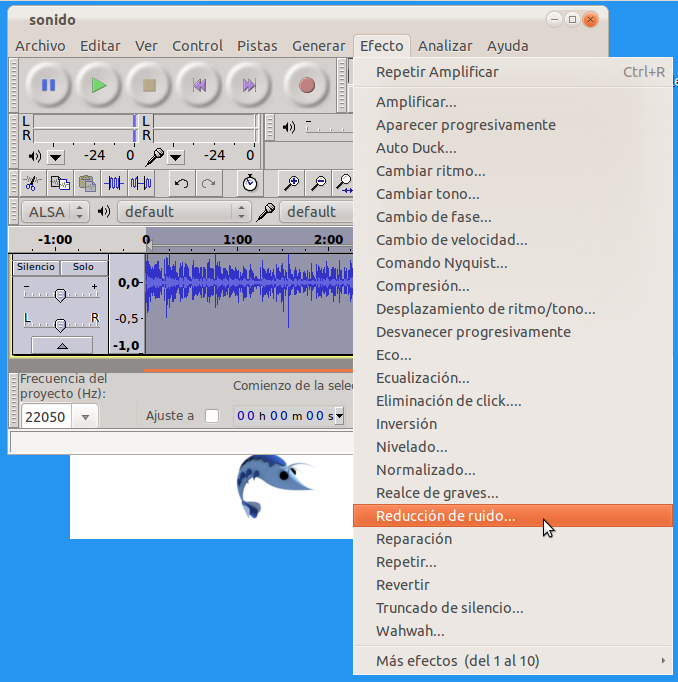
Task: Open the Editar menu
Action: click(100, 46)
